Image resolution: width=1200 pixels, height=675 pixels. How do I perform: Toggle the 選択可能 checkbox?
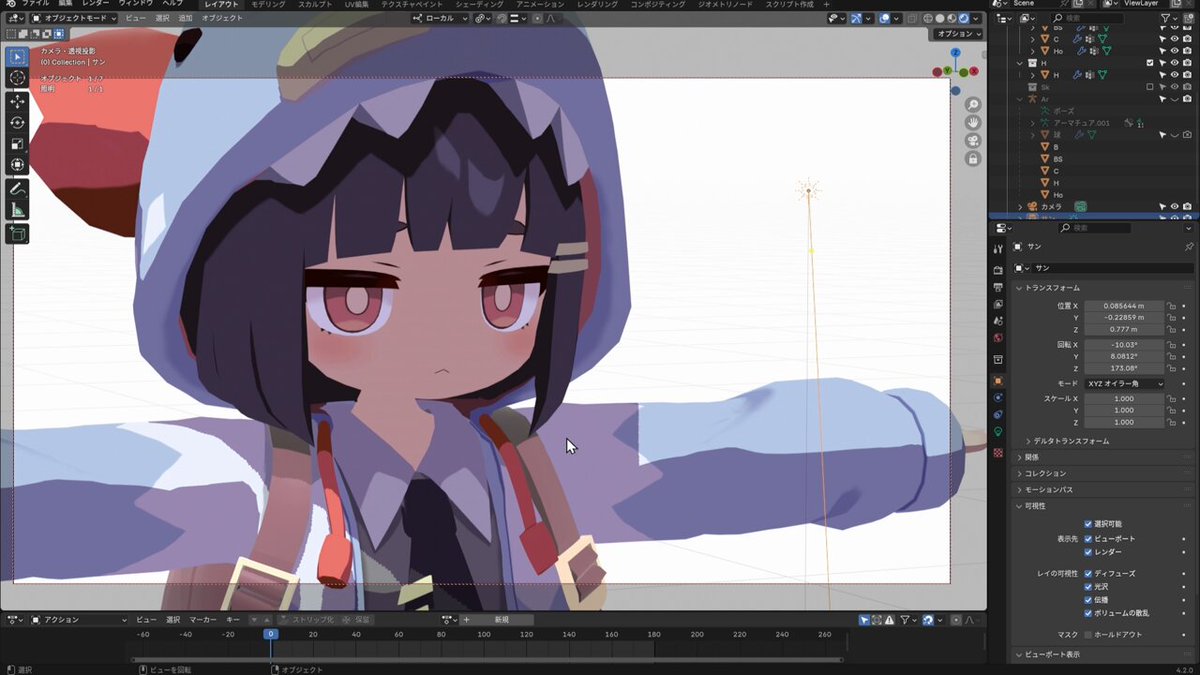(1088, 524)
